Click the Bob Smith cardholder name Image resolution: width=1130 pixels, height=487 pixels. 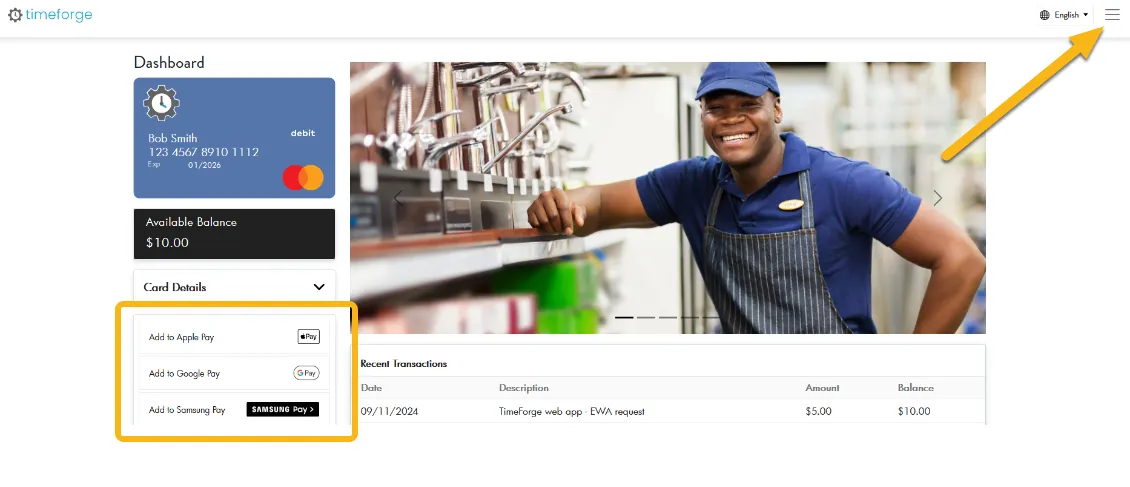pos(172,138)
